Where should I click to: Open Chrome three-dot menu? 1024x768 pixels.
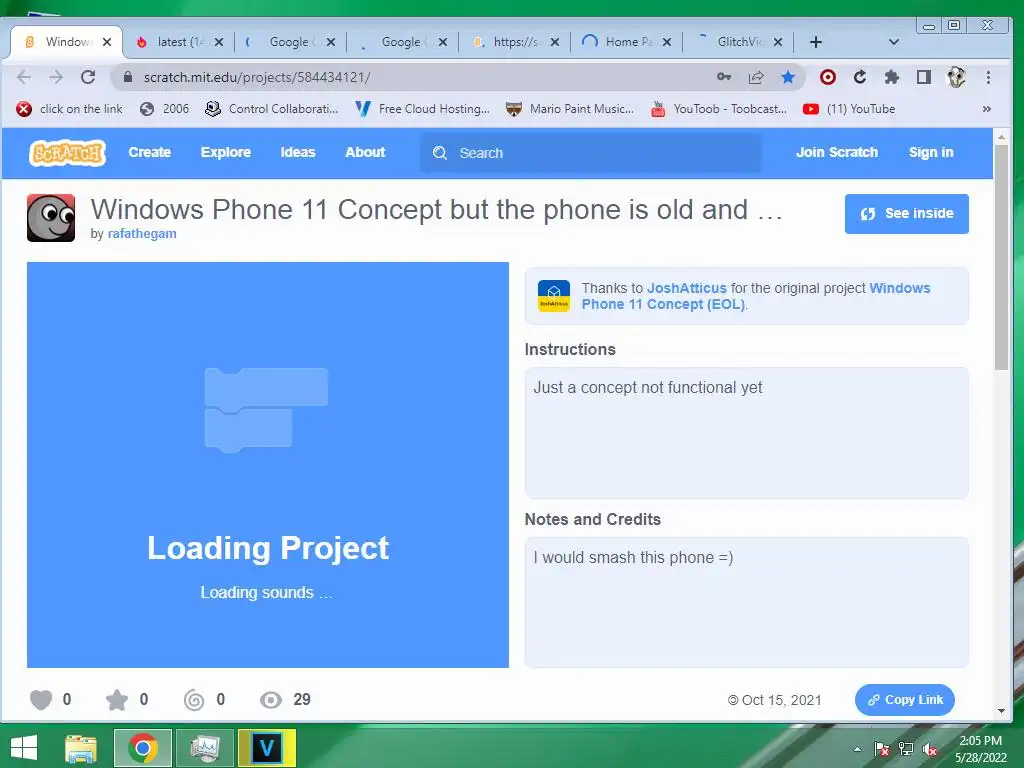(x=988, y=77)
